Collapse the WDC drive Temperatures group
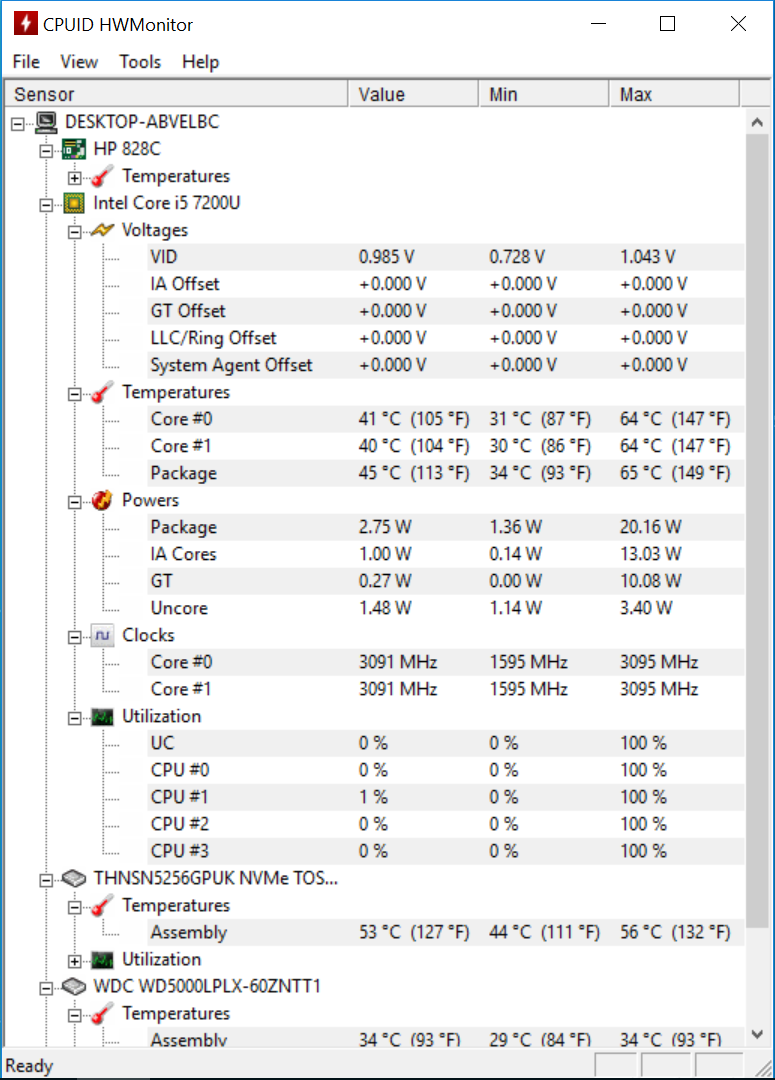The height and width of the screenshot is (1080, 775). click(x=74, y=1015)
